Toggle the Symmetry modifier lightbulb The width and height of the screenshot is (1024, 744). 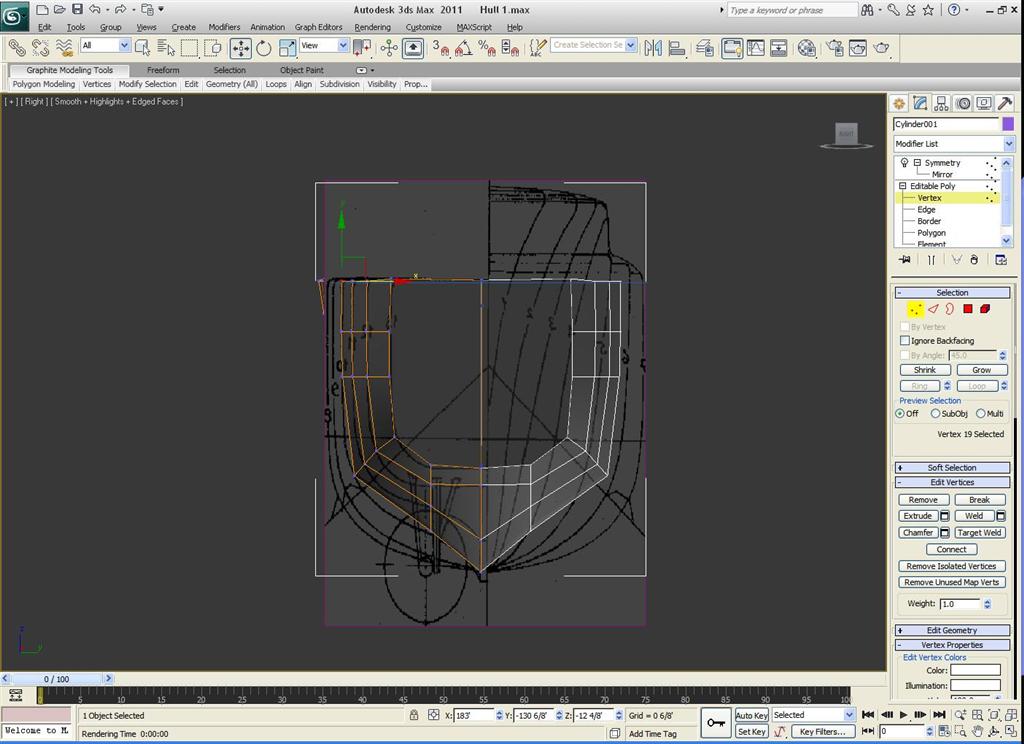coord(904,163)
